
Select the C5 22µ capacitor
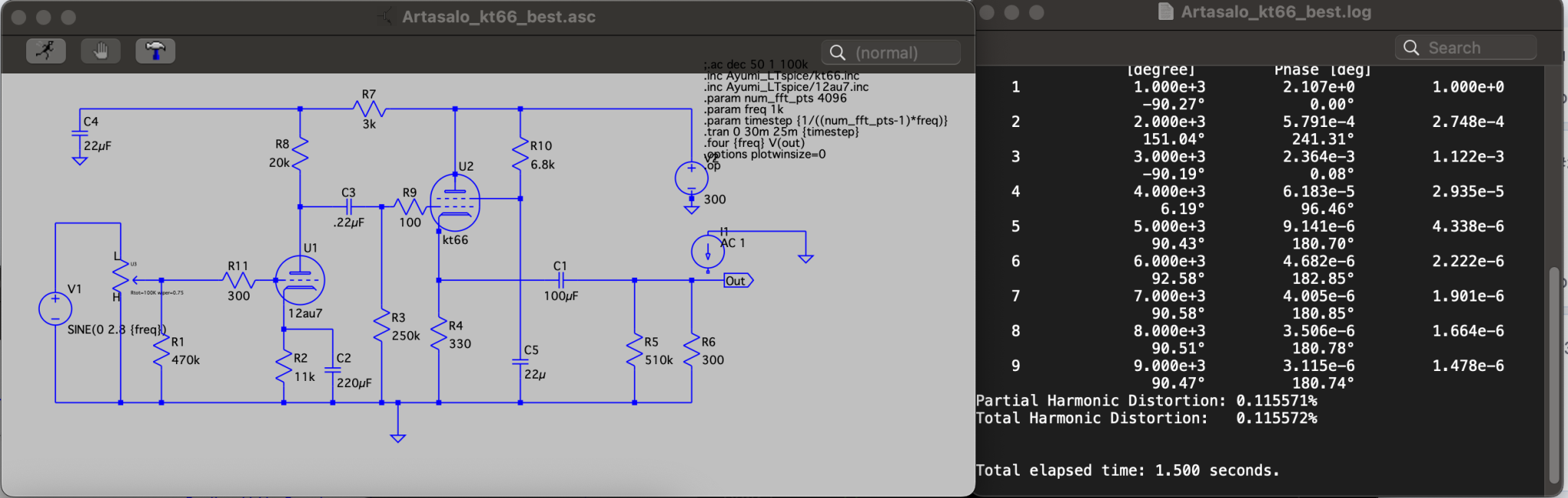tap(520, 362)
